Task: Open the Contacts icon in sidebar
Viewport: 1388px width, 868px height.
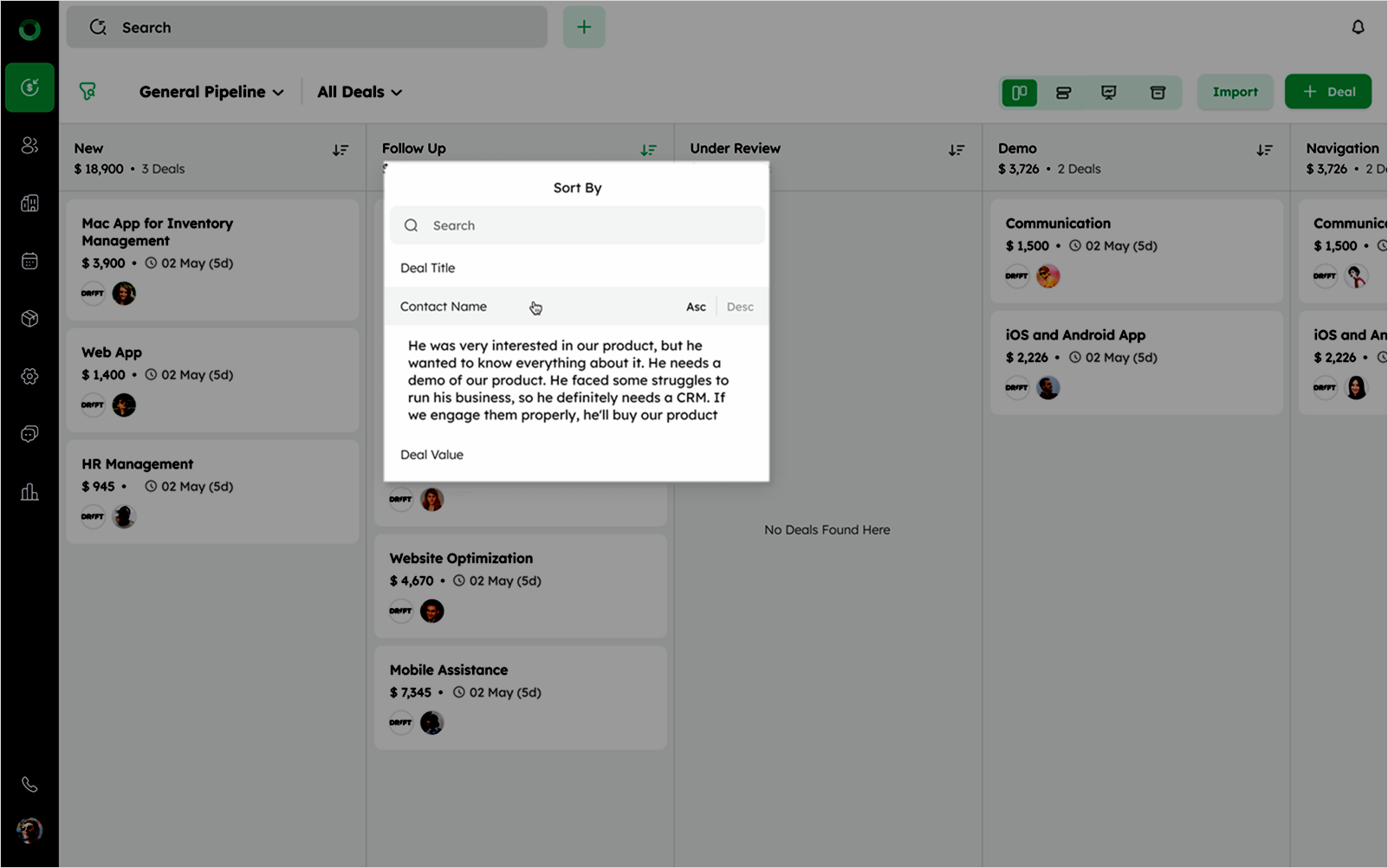Action: [29, 146]
